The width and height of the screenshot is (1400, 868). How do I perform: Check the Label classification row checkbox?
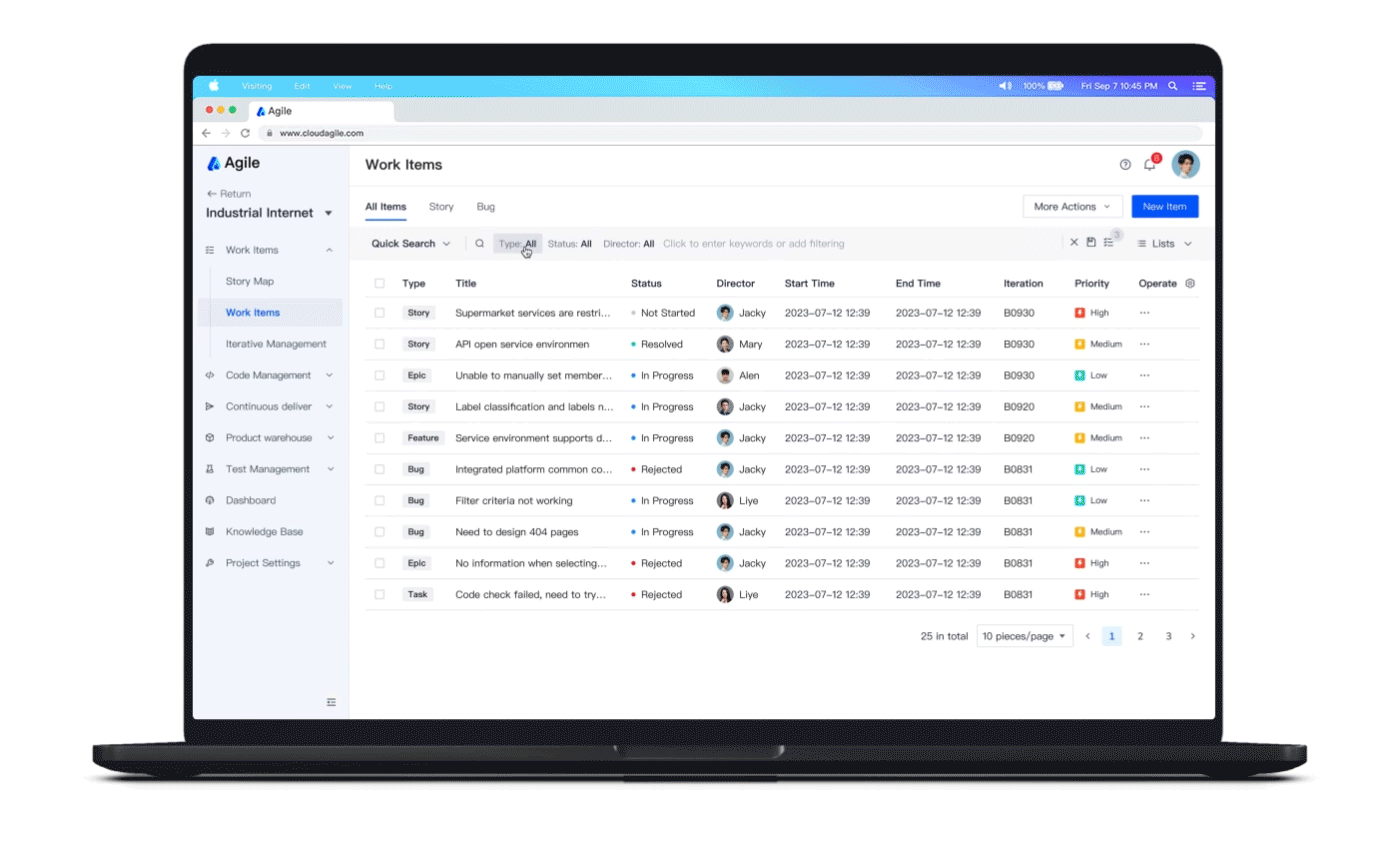pos(380,407)
